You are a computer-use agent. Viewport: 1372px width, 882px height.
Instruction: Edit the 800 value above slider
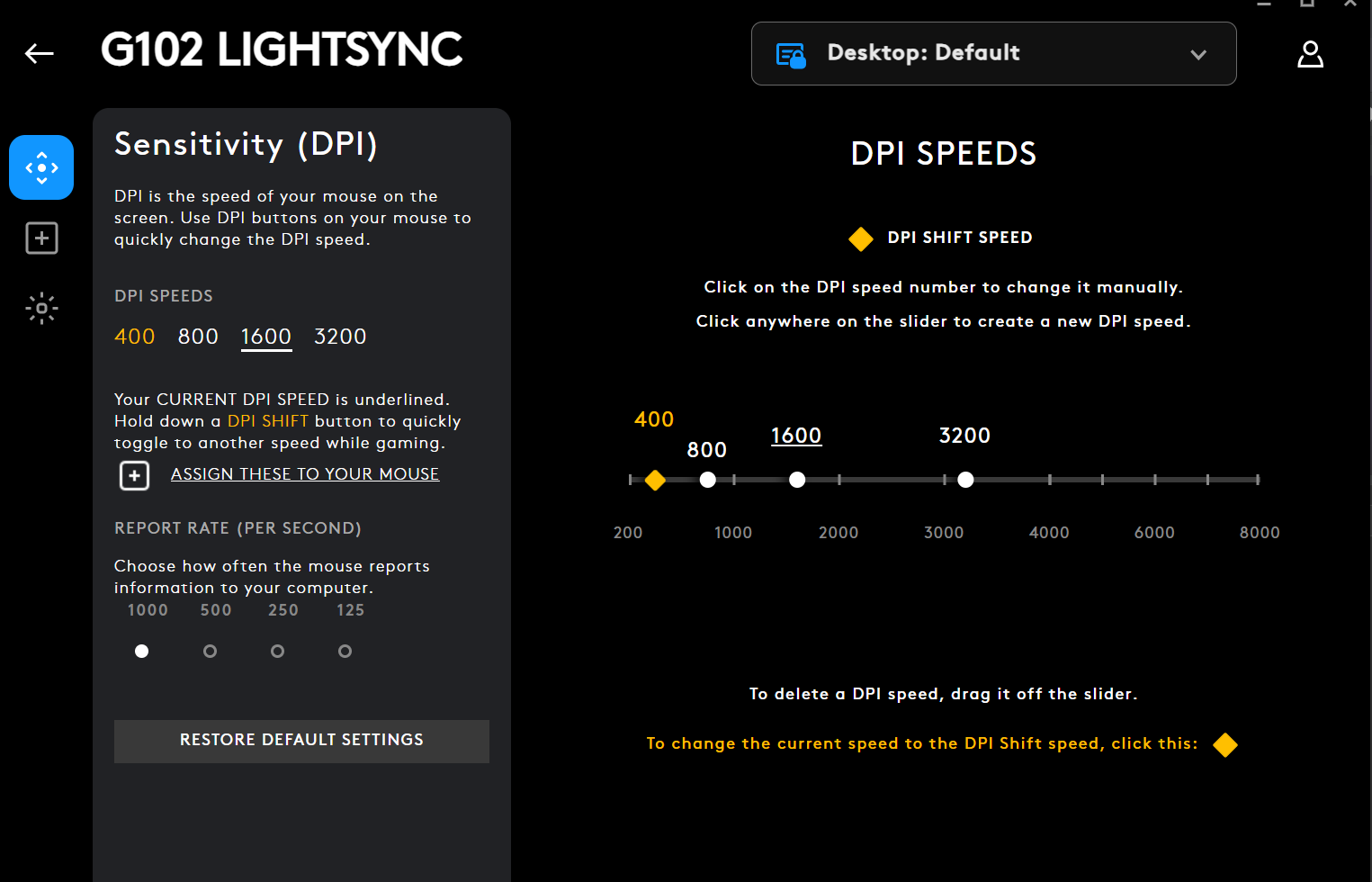pos(707,450)
